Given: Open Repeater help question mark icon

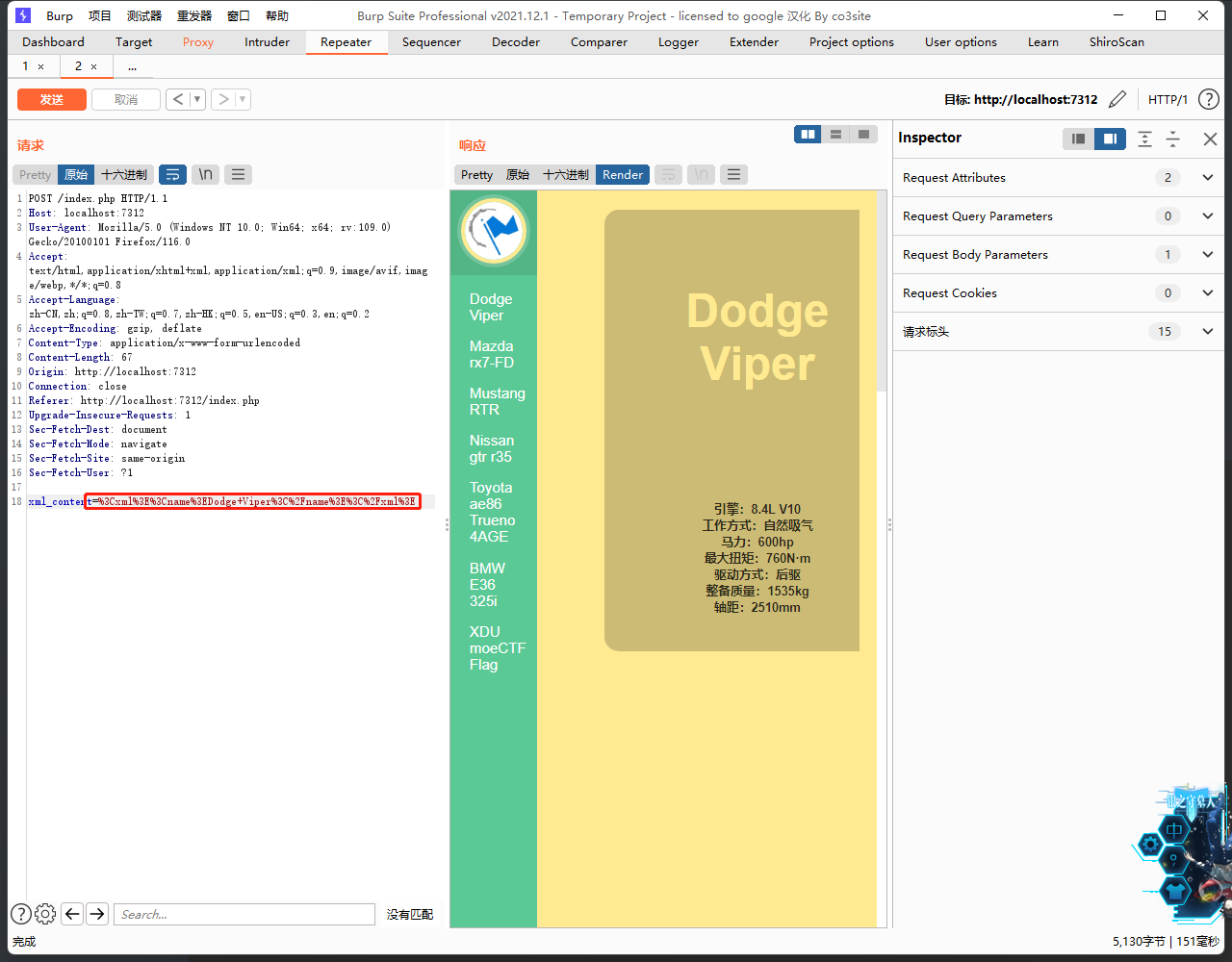Looking at the screenshot, I should click(1209, 99).
